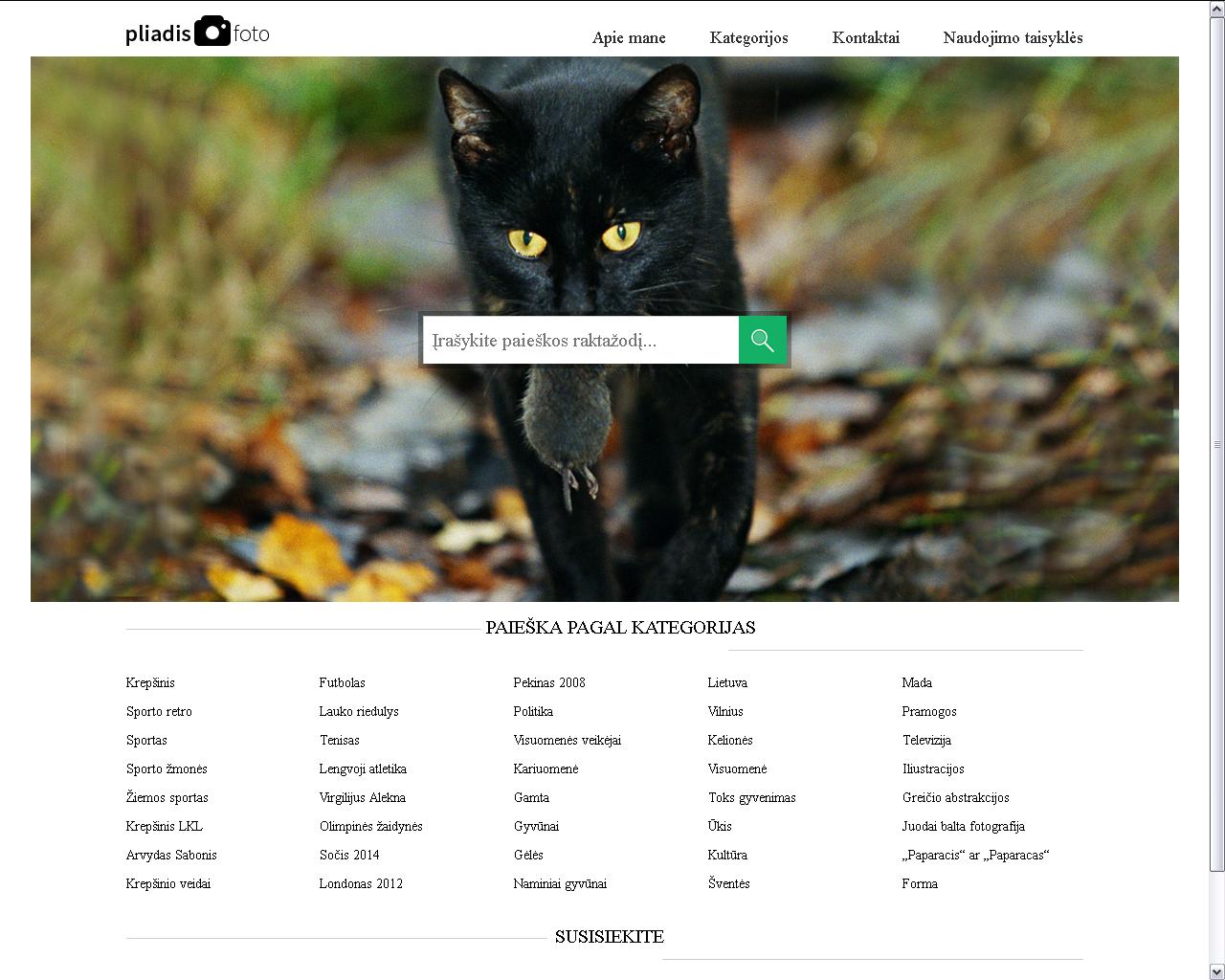This screenshot has height=980, width=1225.
Task: Click the green magnifier search button
Action: coord(762,340)
